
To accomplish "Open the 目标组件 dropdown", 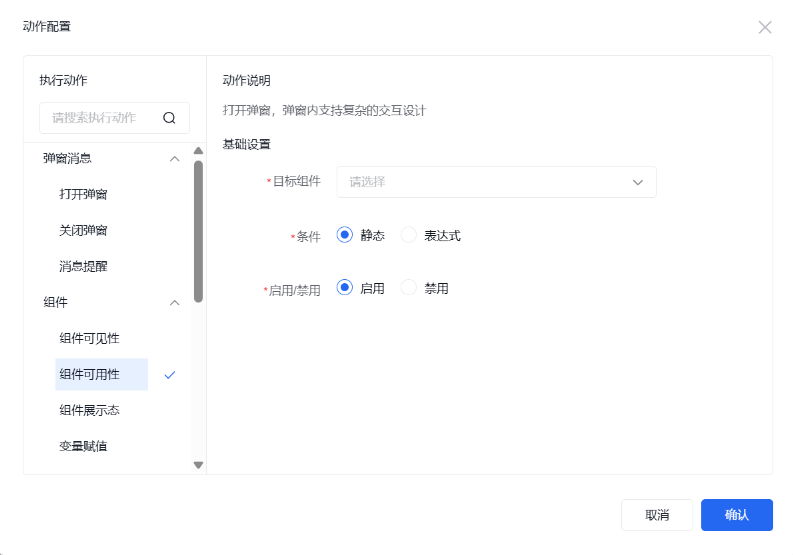I will [x=496, y=182].
